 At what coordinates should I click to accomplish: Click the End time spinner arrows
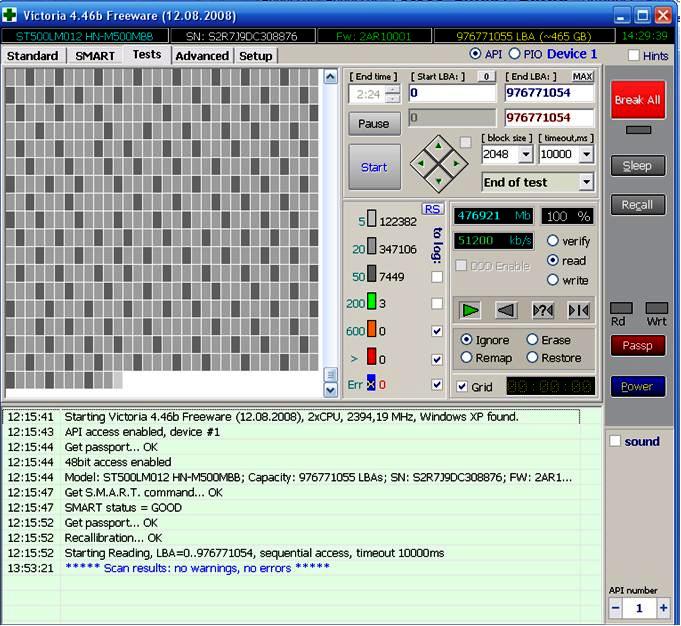393,94
